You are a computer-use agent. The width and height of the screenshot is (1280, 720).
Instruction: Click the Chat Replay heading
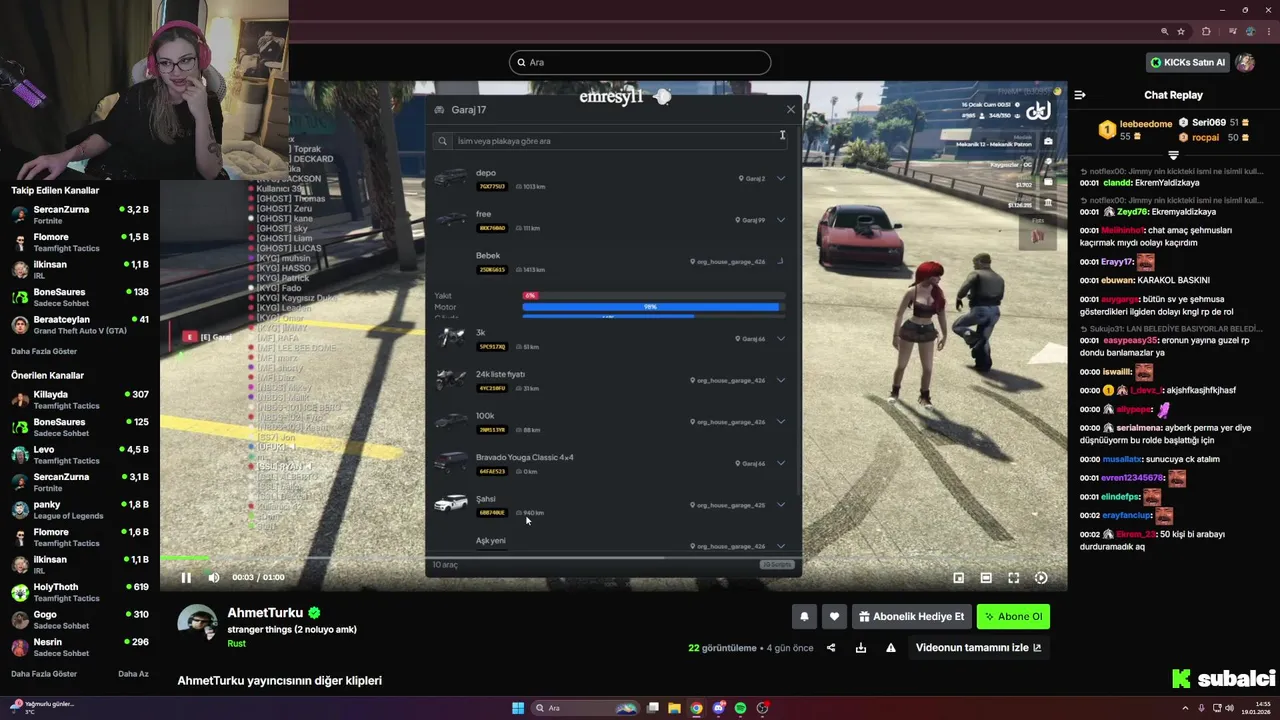pos(1173,95)
